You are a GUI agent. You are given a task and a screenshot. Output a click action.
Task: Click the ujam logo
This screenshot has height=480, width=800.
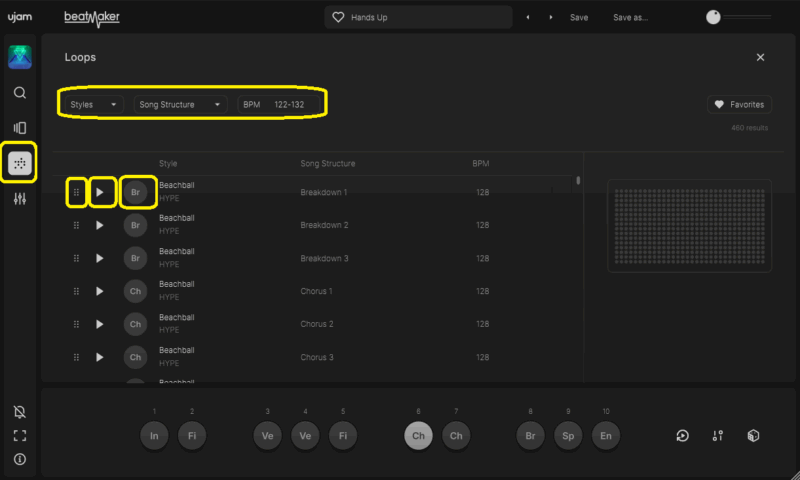(x=20, y=17)
